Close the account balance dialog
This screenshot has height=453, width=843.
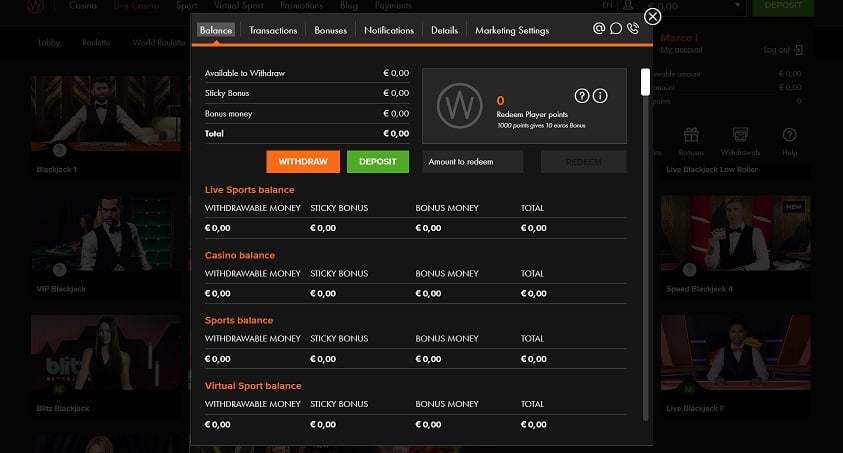(652, 17)
